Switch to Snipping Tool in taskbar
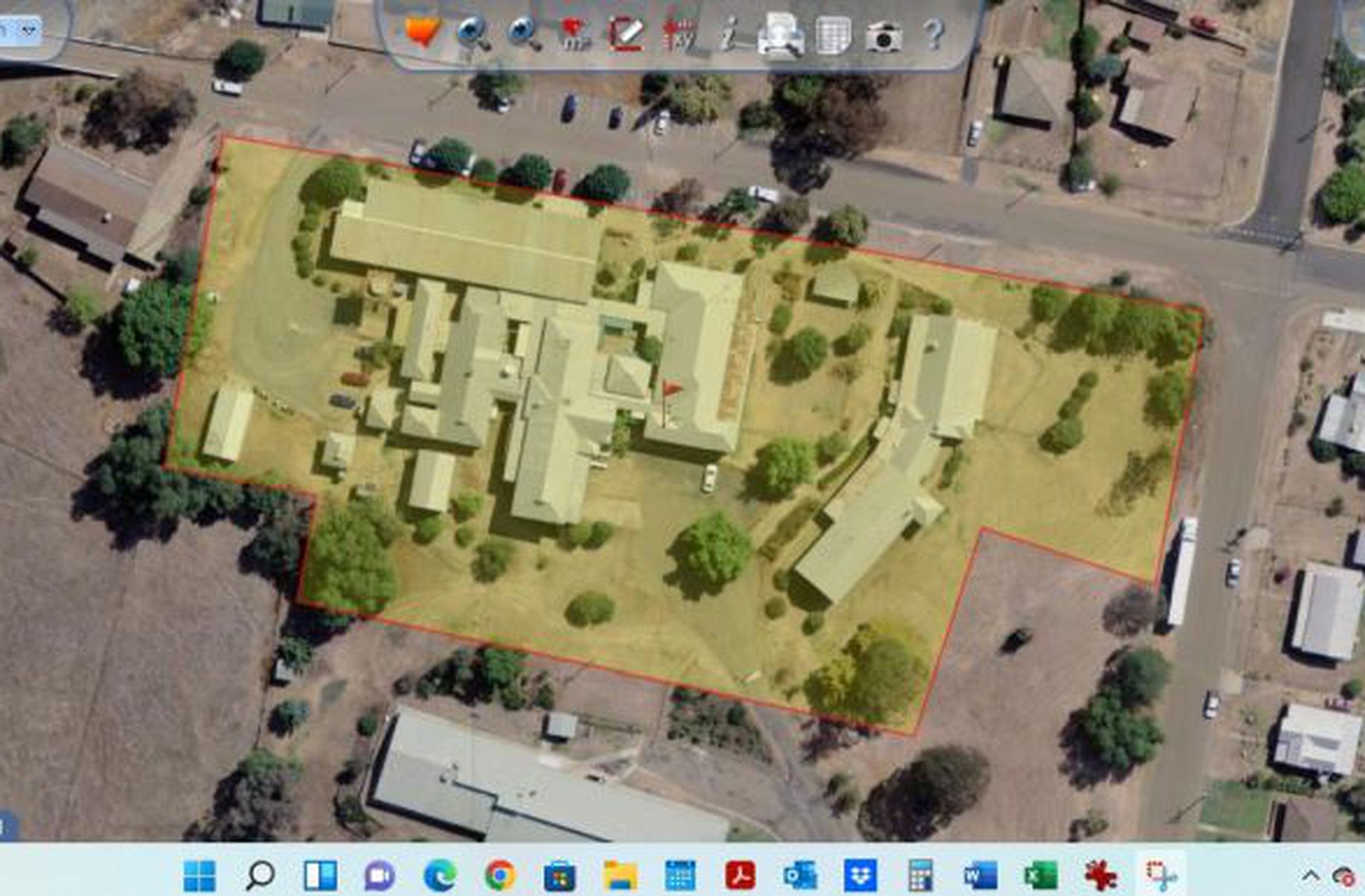This screenshot has width=1365, height=896. pos(1160,876)
